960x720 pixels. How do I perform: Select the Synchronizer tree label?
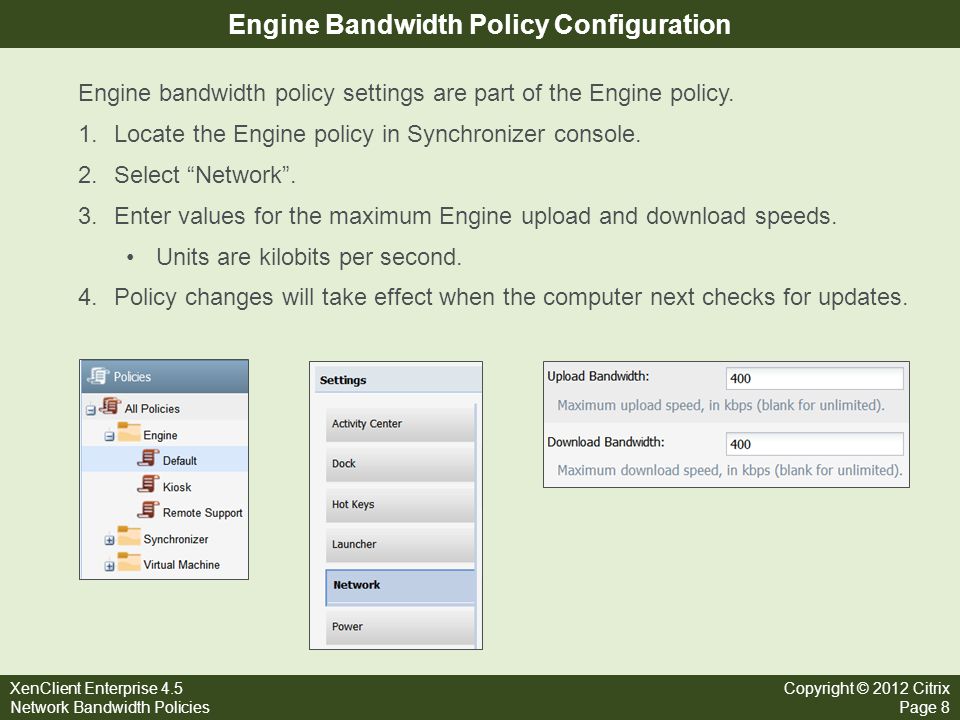click(x=176, y=539)
